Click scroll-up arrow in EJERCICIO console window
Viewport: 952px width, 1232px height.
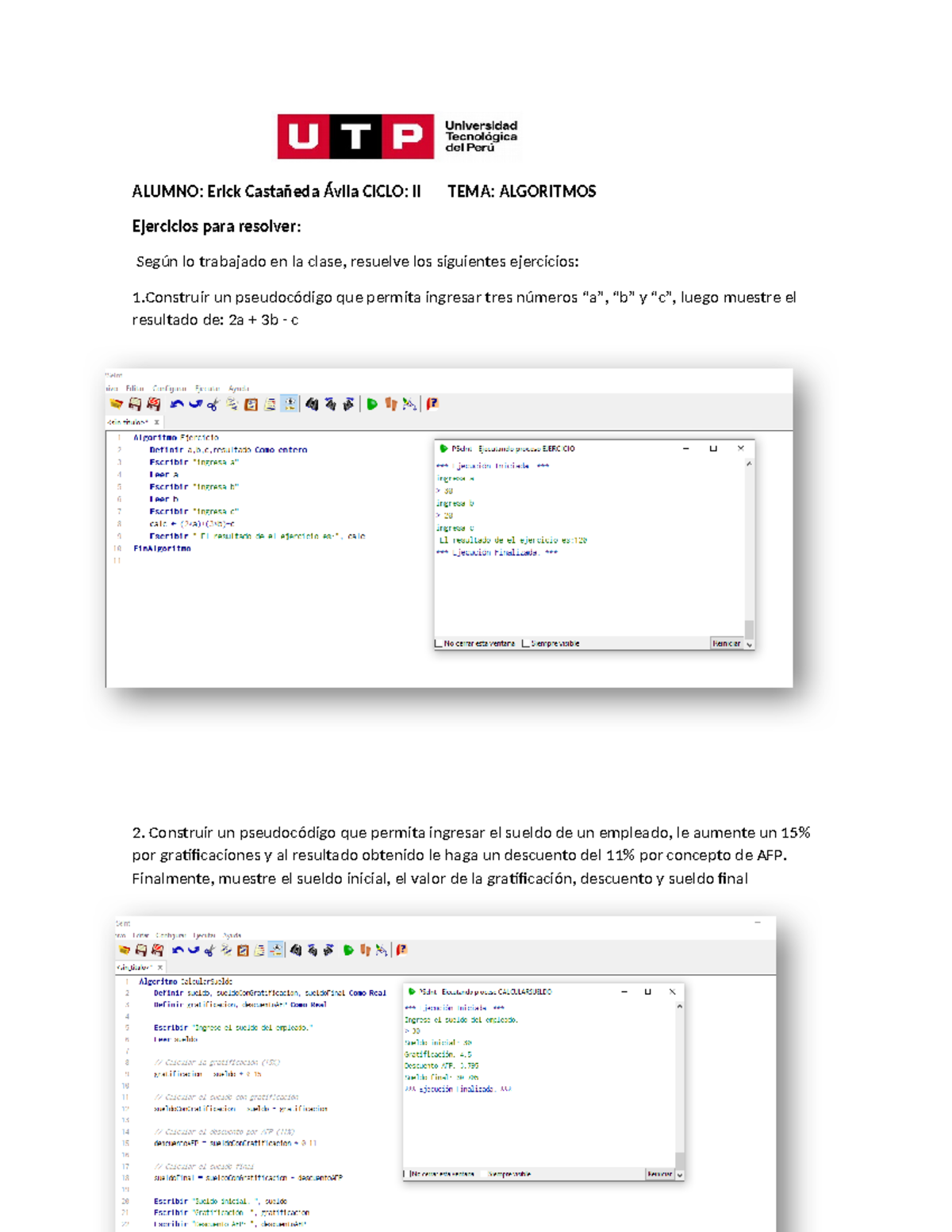pos(749,464)
